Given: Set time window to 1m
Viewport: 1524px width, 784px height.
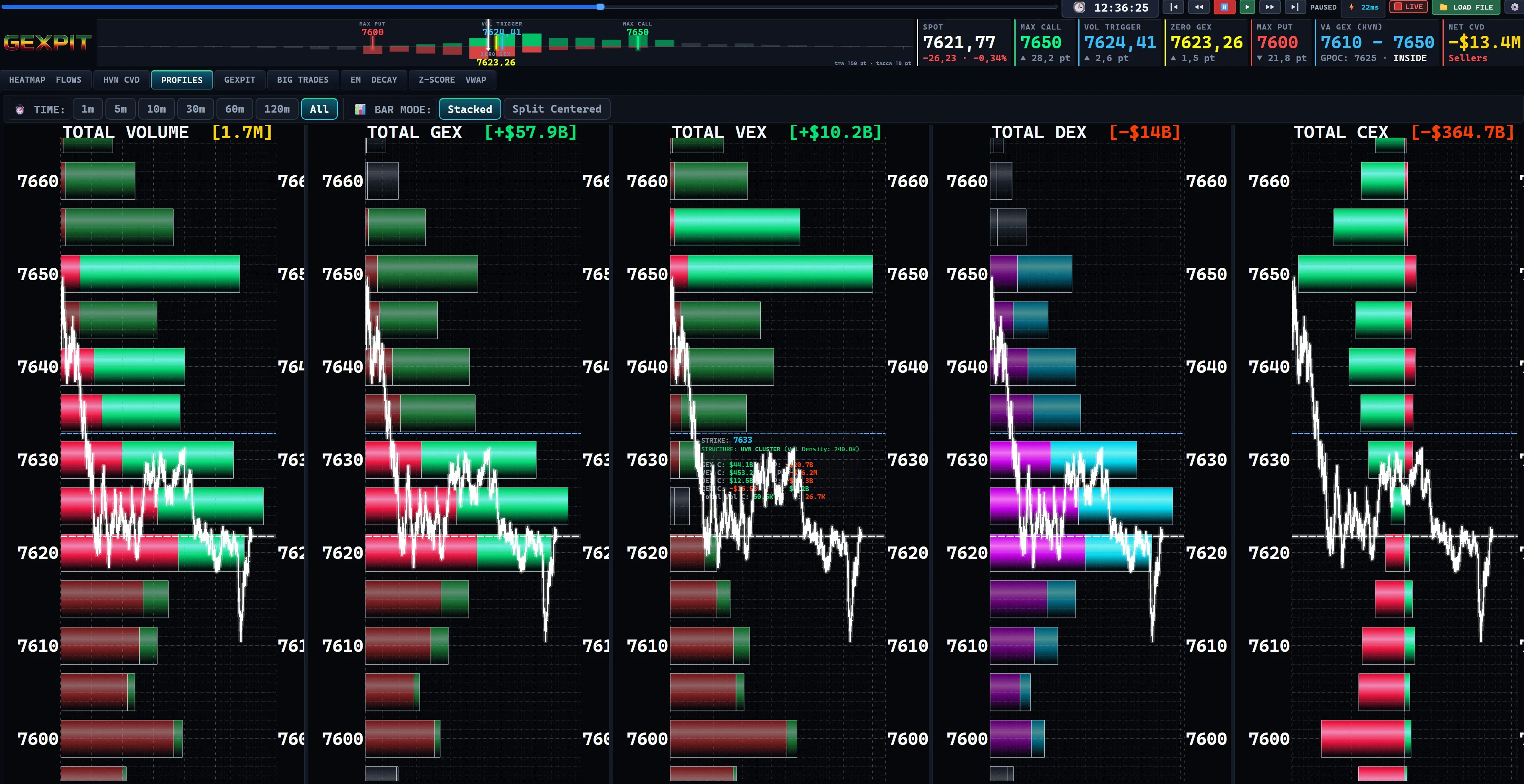Looking at the screenshot, I should click(x=87, y=109).
